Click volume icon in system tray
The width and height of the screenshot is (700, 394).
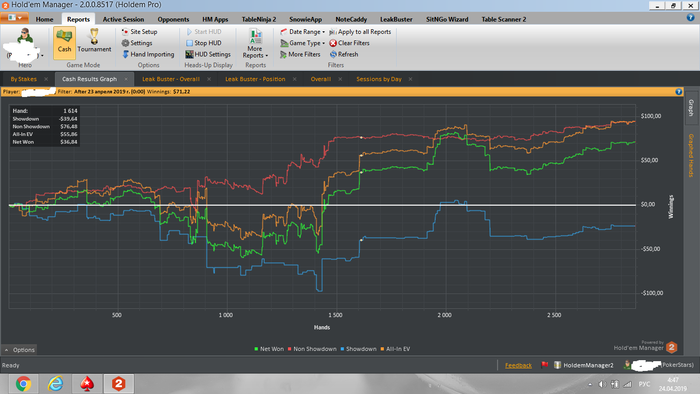coord(602,384)
